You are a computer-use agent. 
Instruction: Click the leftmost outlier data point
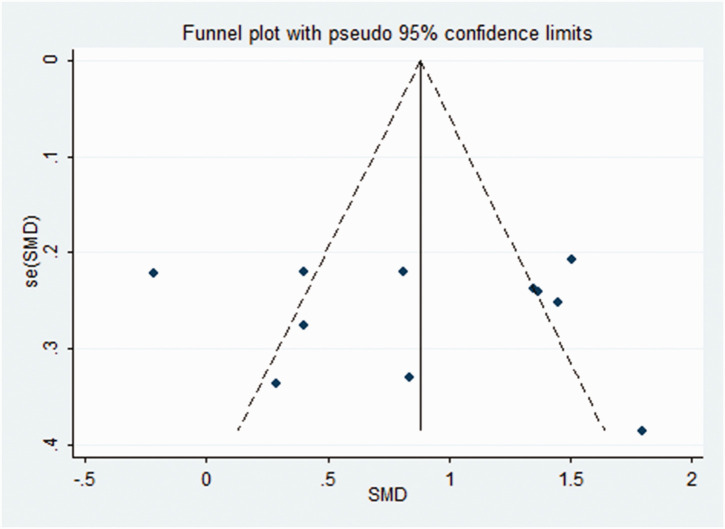point(153,273)
